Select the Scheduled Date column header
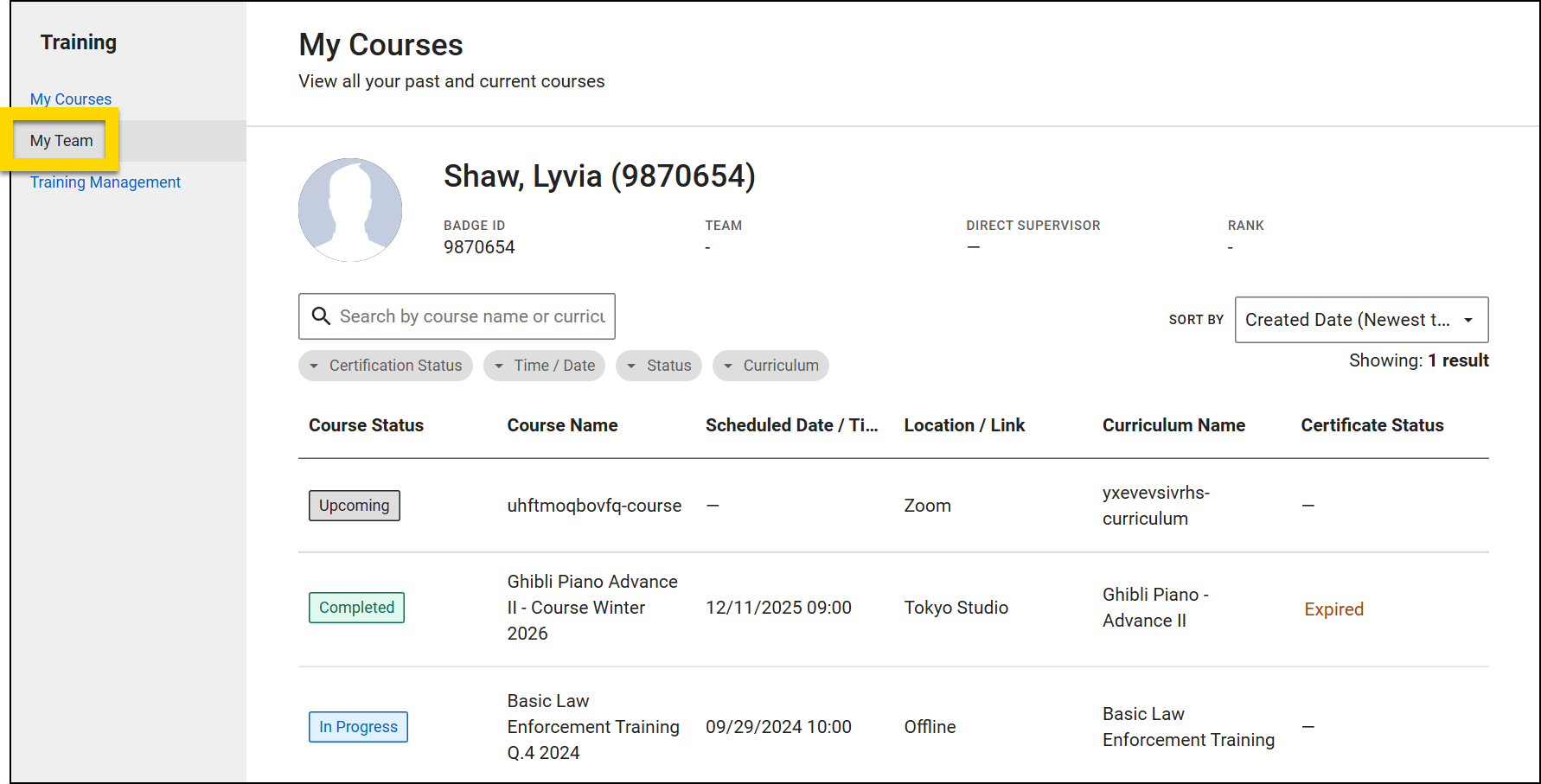The height and width of the screenshot is (784, 1541). (792, 424)
